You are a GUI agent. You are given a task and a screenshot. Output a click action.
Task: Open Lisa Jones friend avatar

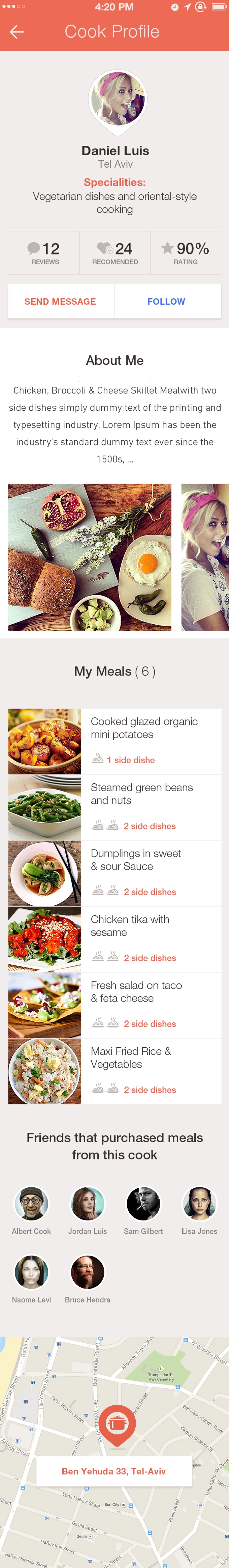pos(199,1203)
